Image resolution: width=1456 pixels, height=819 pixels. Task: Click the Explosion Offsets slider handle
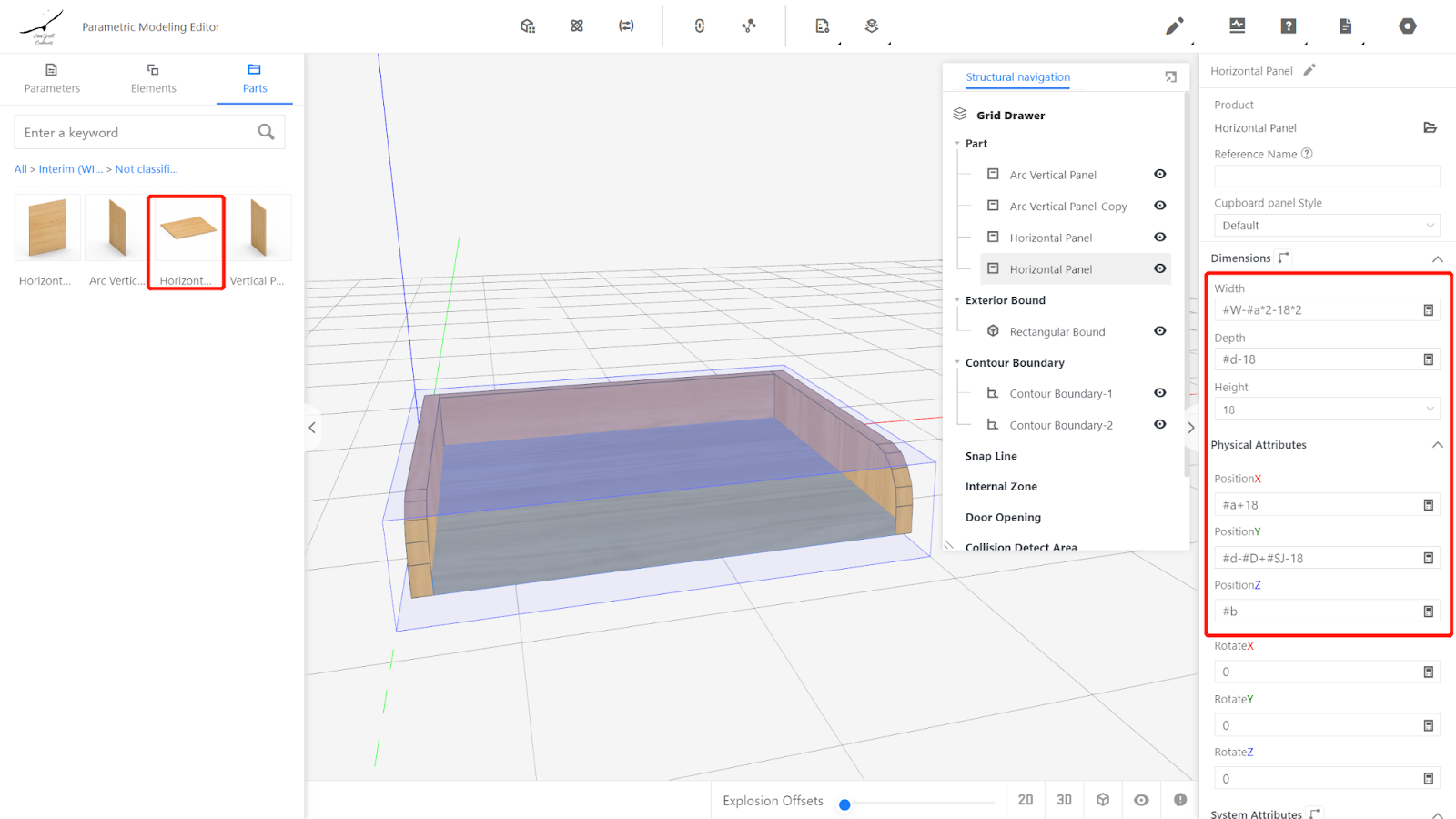pyautogui.click(x=844, y=804)
